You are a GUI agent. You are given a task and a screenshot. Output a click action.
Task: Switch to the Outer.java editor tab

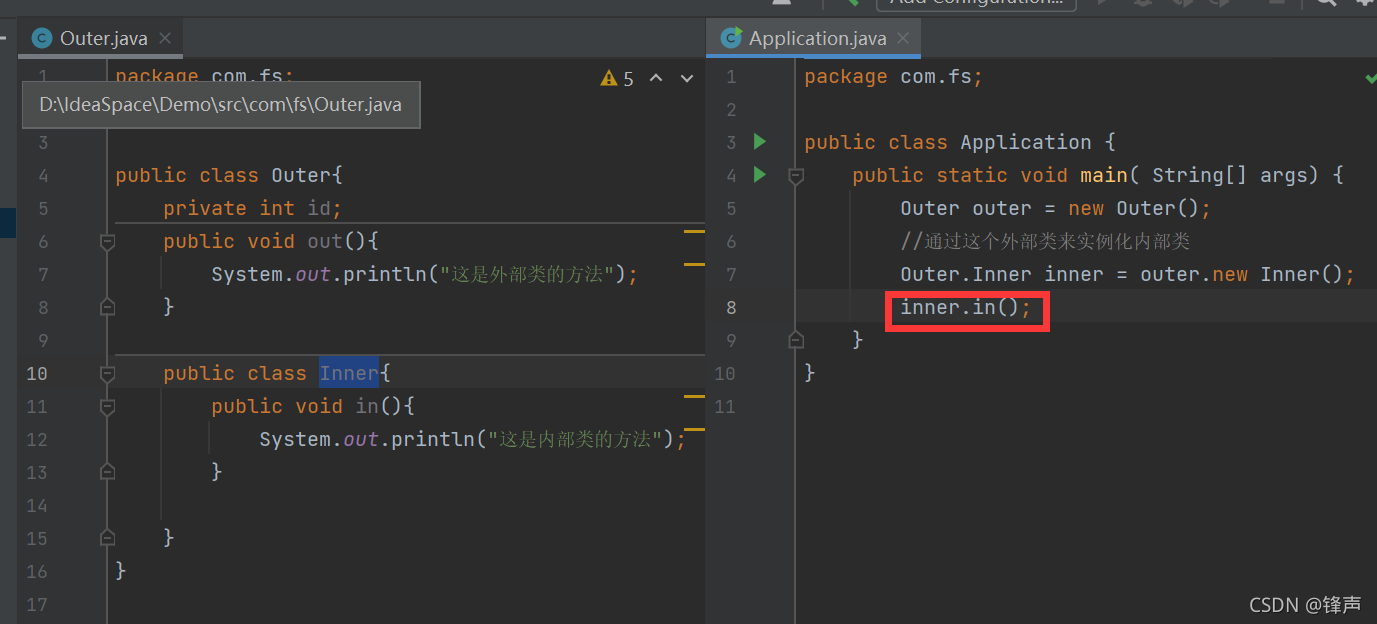(103, 38)
